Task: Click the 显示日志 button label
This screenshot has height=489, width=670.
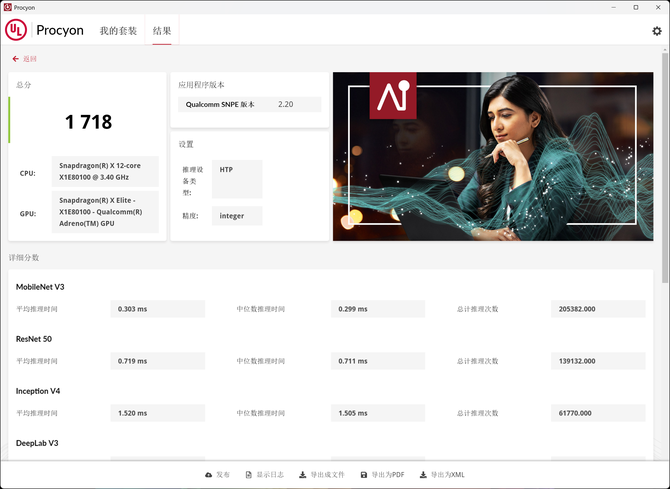Action: pyautogui.click(x=270, y=475)
